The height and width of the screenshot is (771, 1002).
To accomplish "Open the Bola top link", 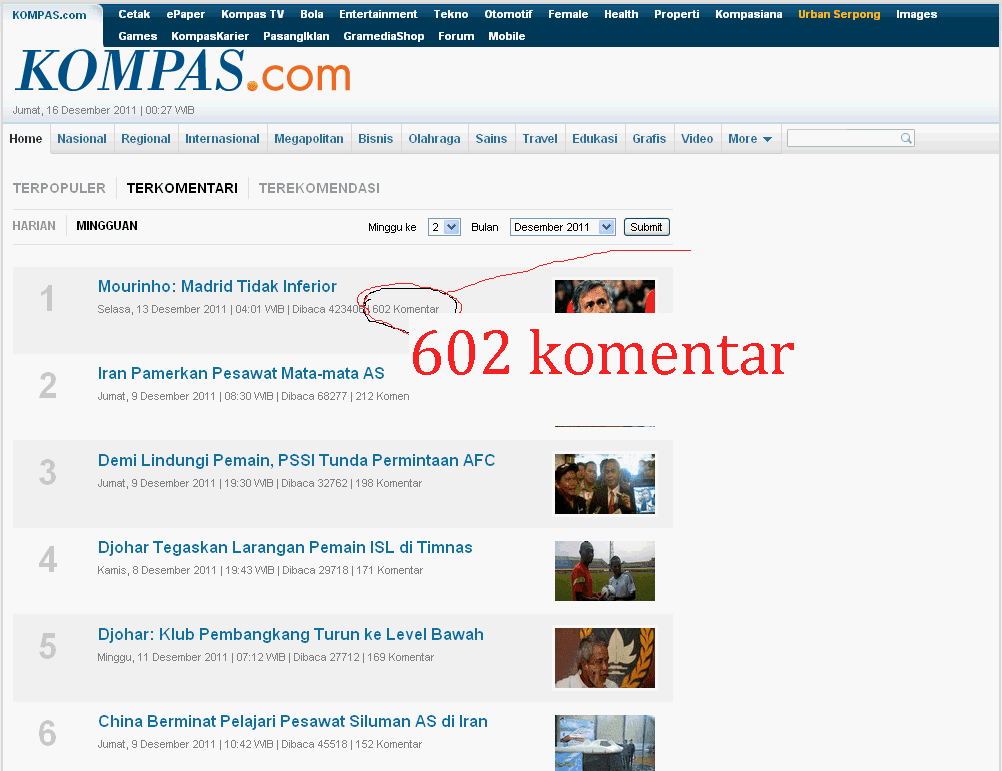I will click(x=312, y=14).
